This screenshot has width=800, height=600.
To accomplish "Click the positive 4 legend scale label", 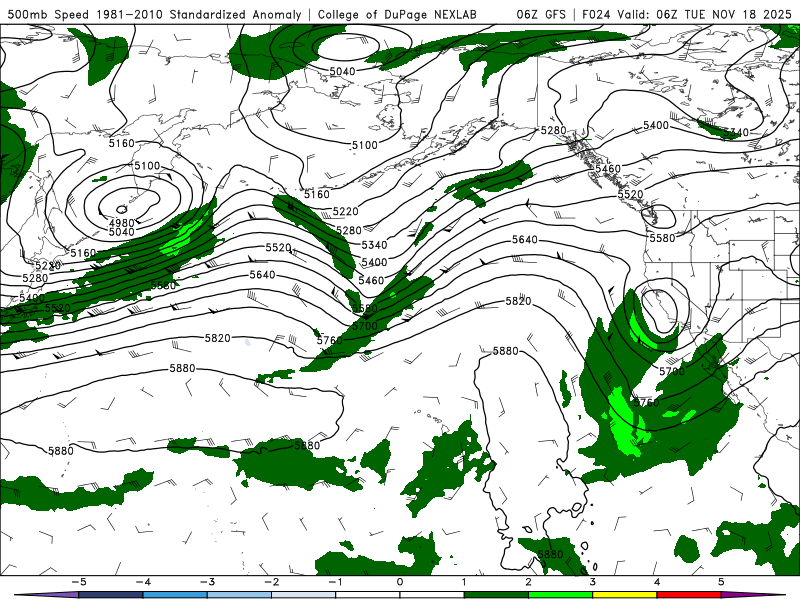I will [x=657, y=582].
